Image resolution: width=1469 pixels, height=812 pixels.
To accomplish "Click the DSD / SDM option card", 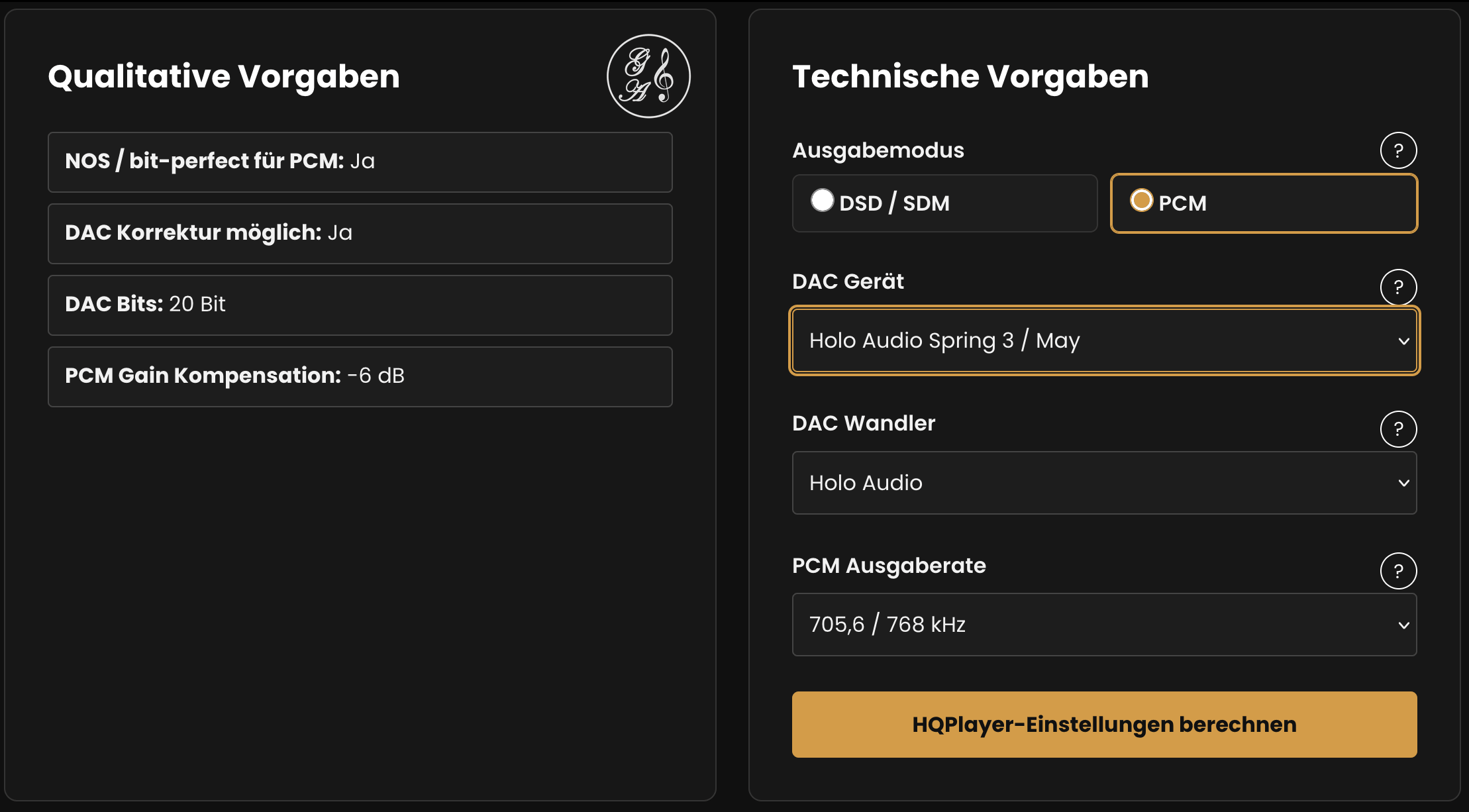I will 944,203.
